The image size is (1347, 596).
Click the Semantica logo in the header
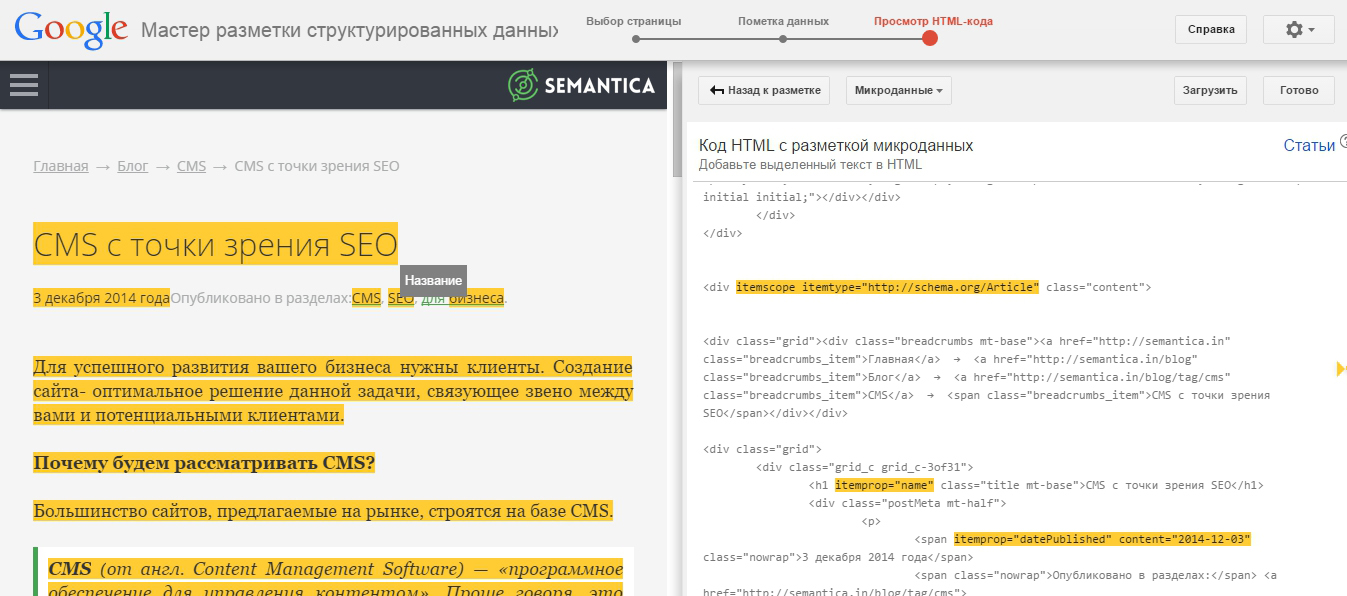(x=581, y=86)
